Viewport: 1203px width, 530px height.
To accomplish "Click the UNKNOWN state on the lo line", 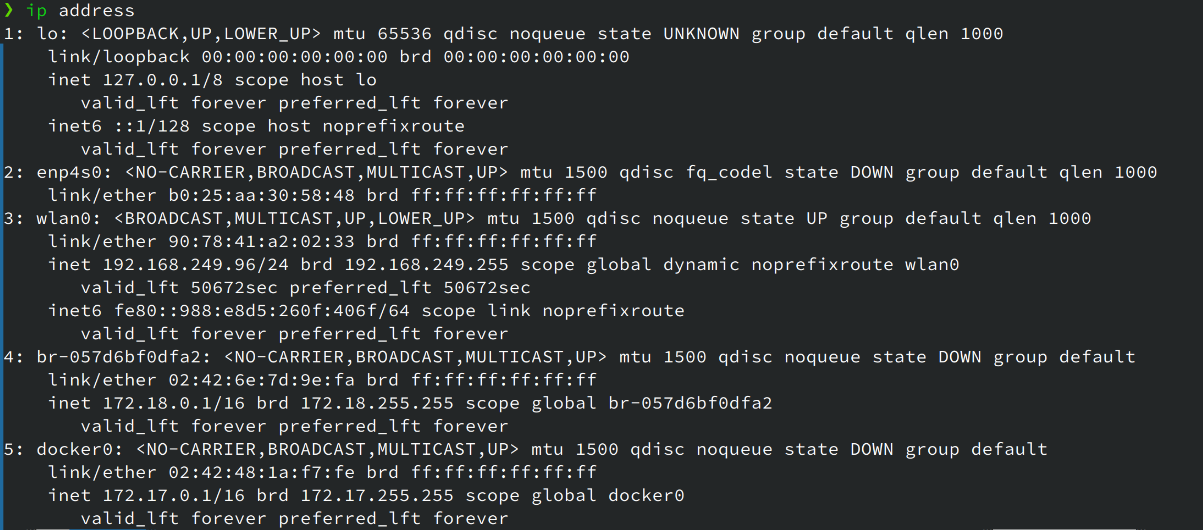I will point(702,34).
